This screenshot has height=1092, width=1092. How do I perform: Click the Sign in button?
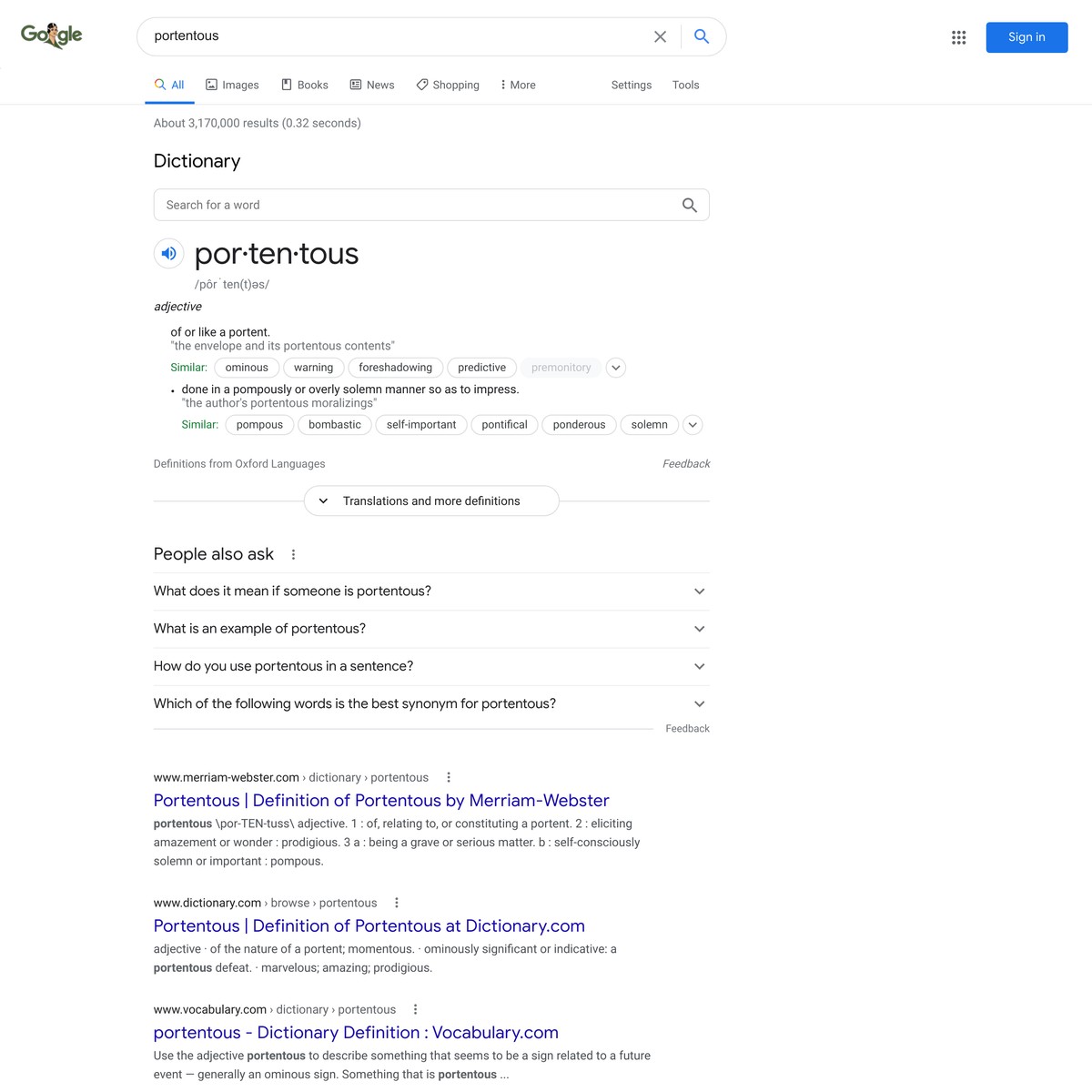(x=1026, y=36)
